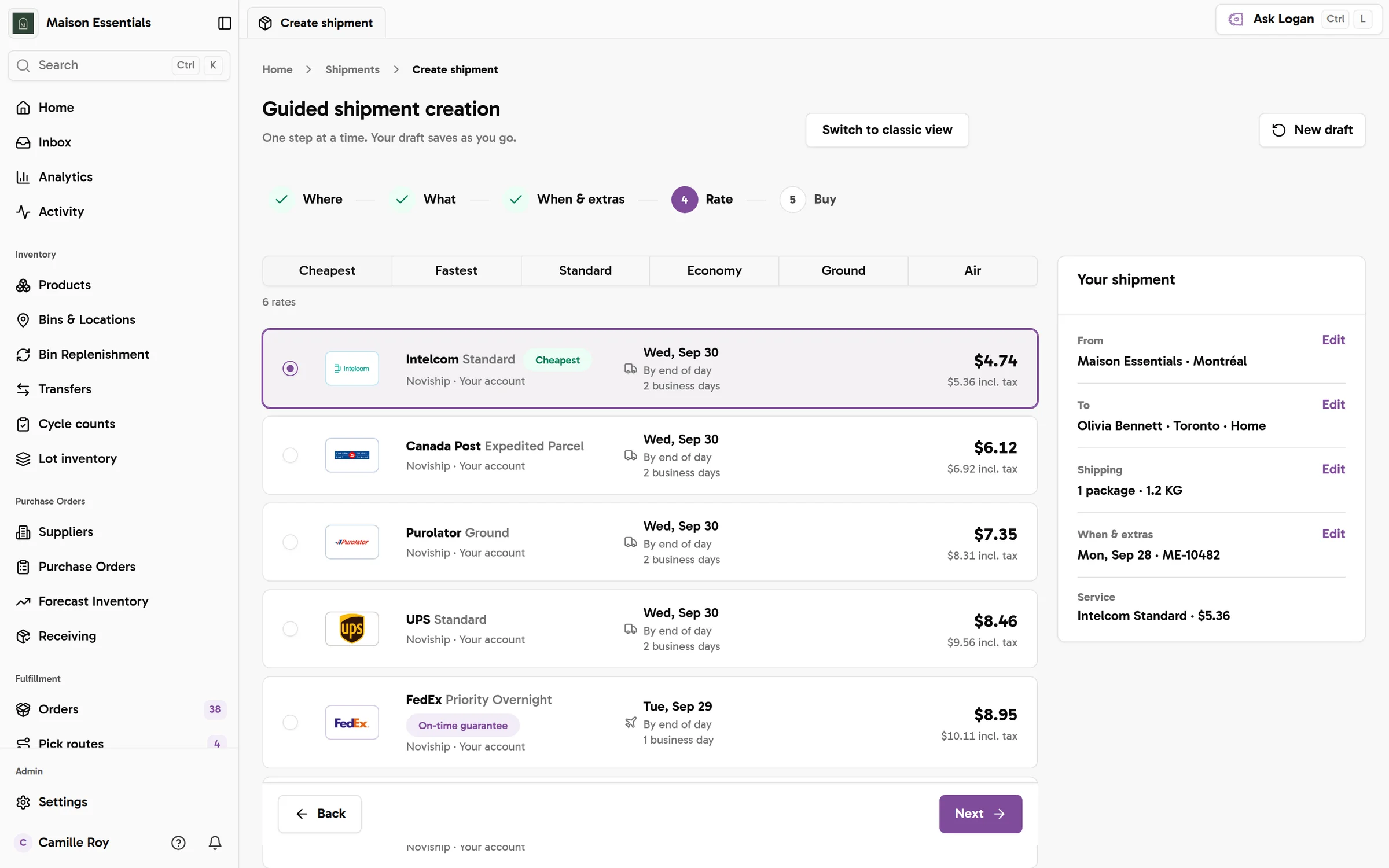Open the Home sidebar icon

tap(23, 108)
